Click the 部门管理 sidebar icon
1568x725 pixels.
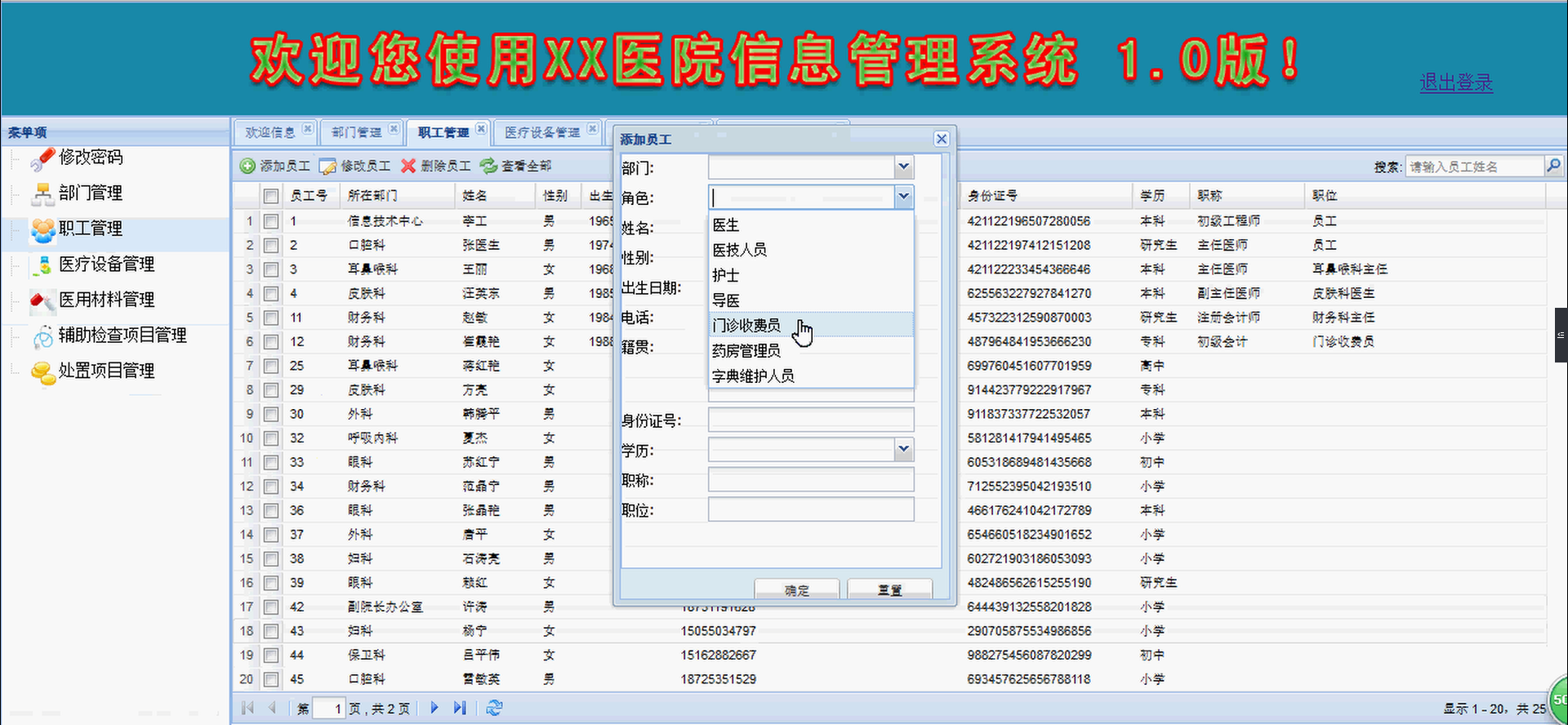tap(42, 193)
